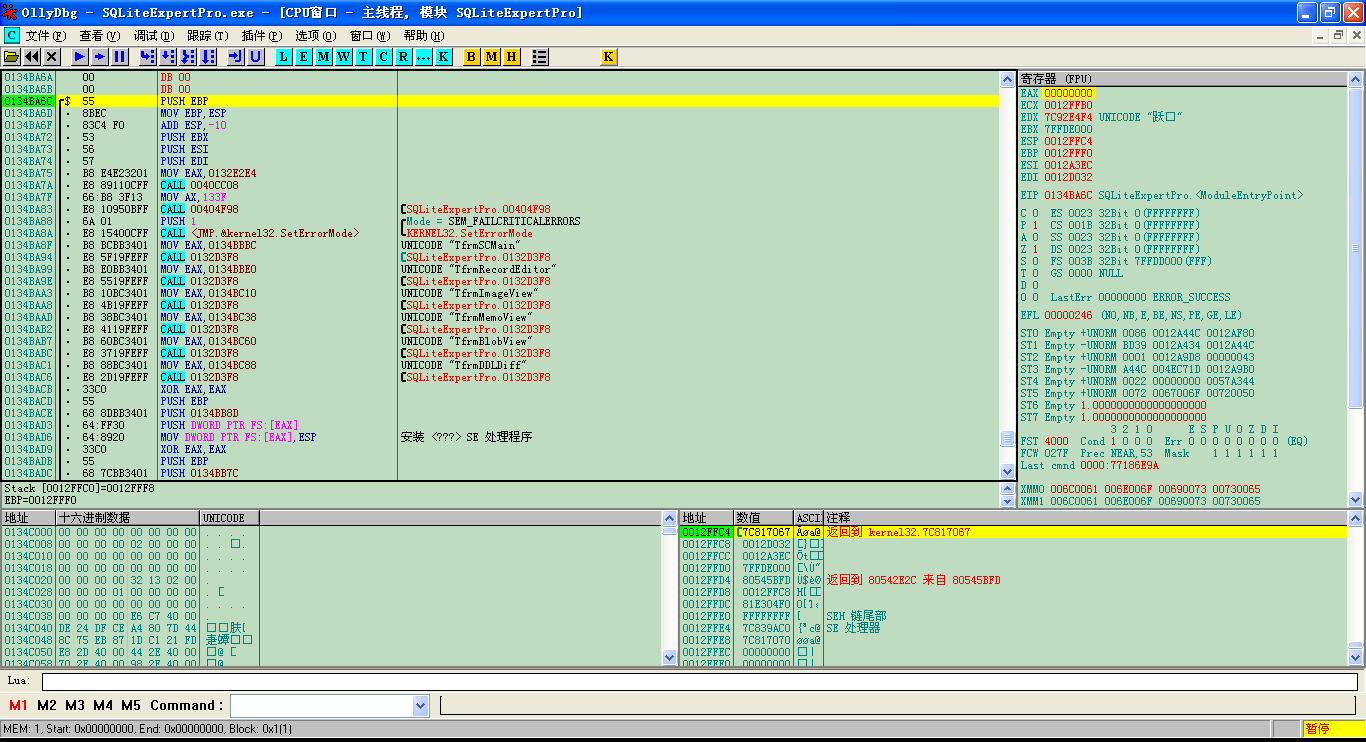Click the blue U toolbar icon
The image size is (1366, 742).
point(256,57)
